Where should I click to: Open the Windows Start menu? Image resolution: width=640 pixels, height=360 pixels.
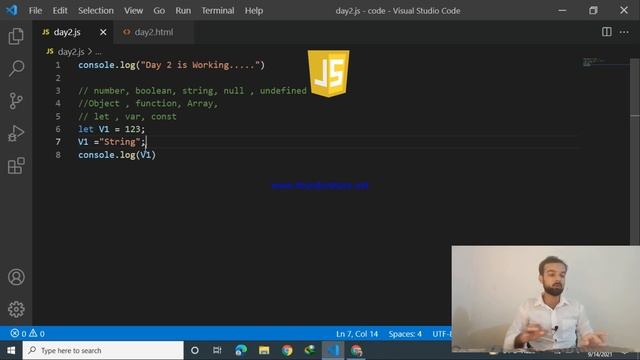coord(11,350)
